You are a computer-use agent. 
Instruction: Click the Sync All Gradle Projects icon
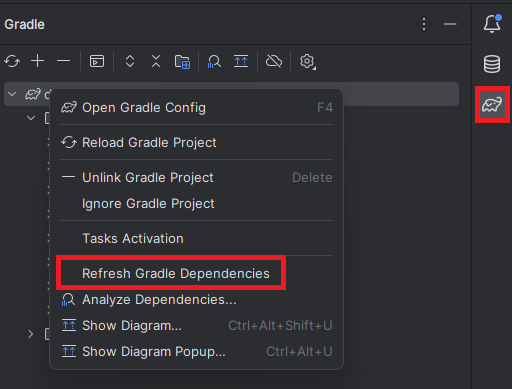click(x=12, y=61)
